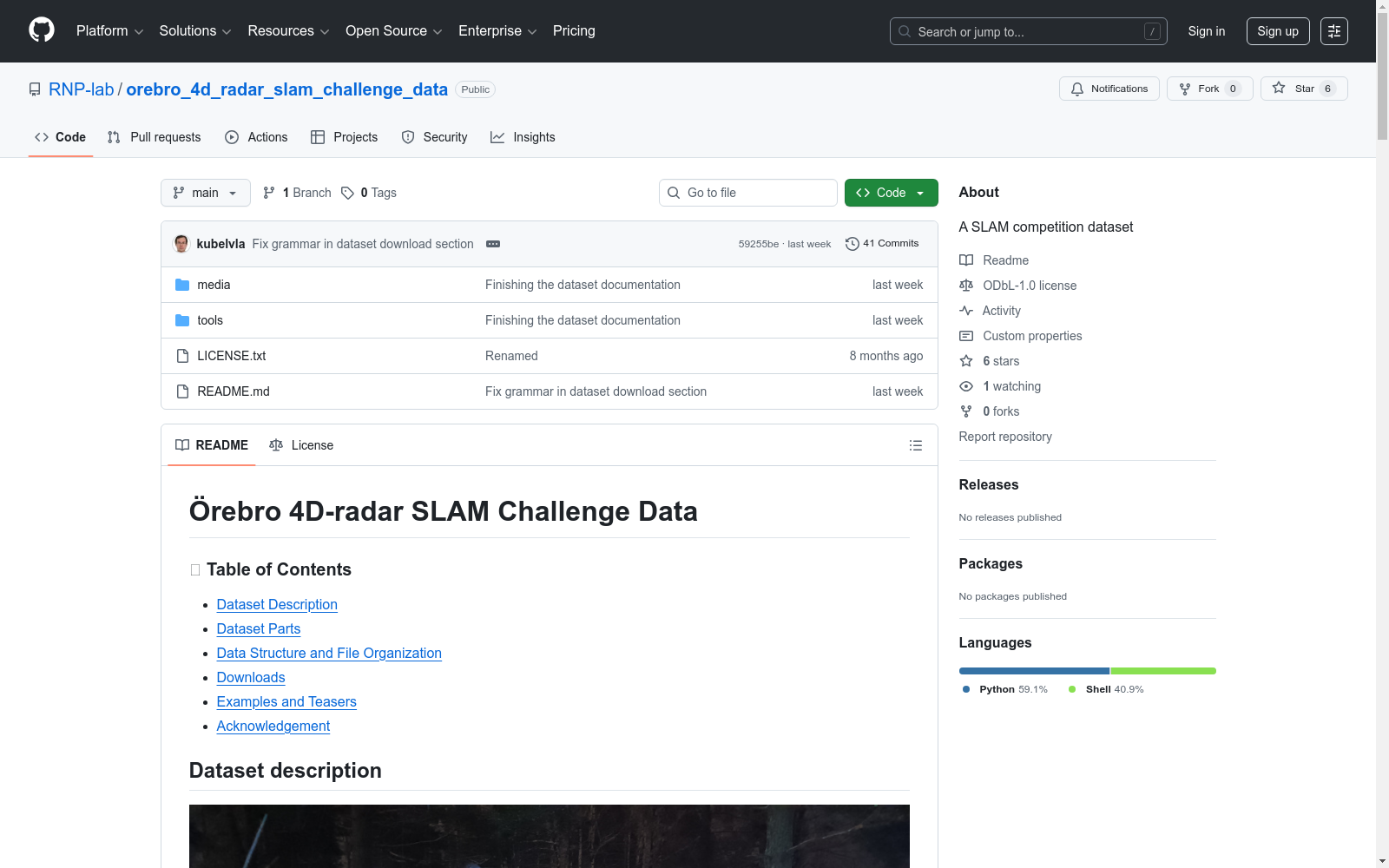Open the Shell 40.9% language link
Screen dimensions: 1389x868
coord(1105,689)
